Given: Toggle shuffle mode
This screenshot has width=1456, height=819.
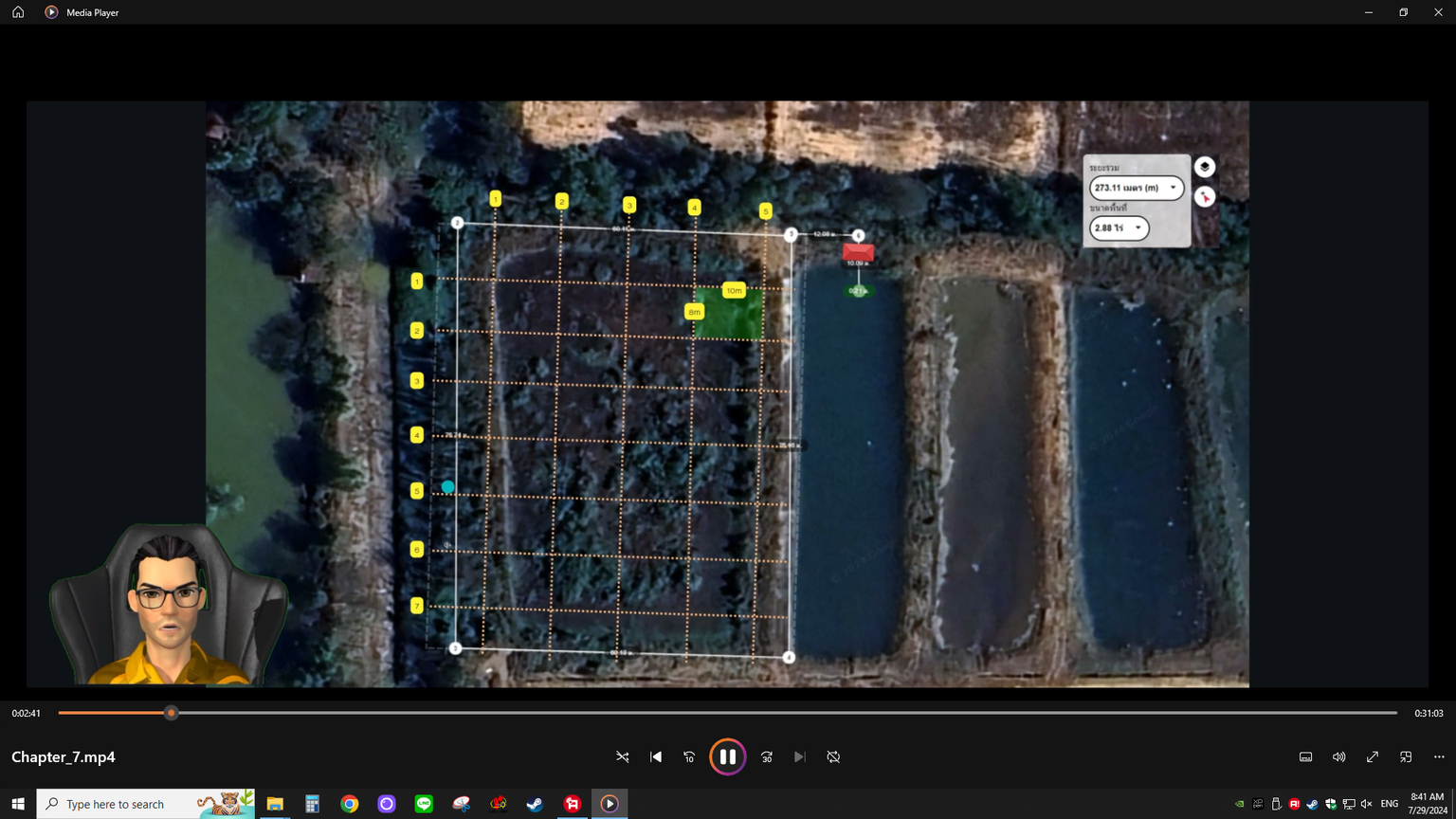Looking at the screenshot, I should (x=623, y=756).
